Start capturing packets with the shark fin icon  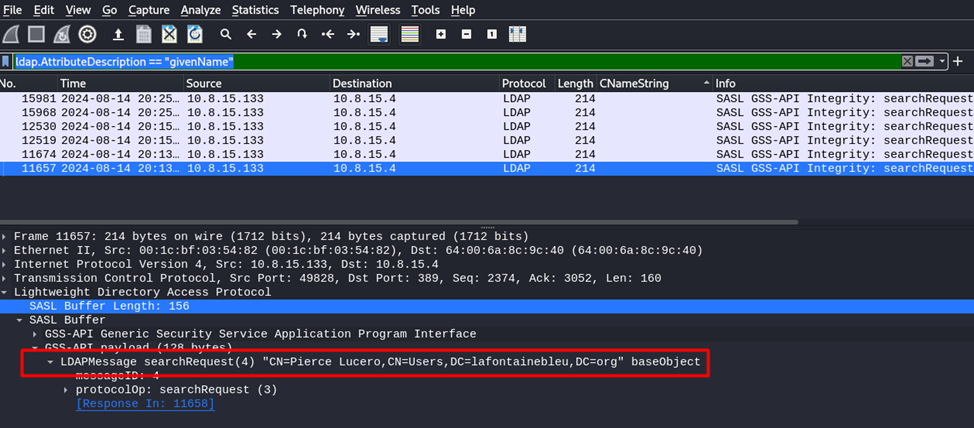point(11,34)
